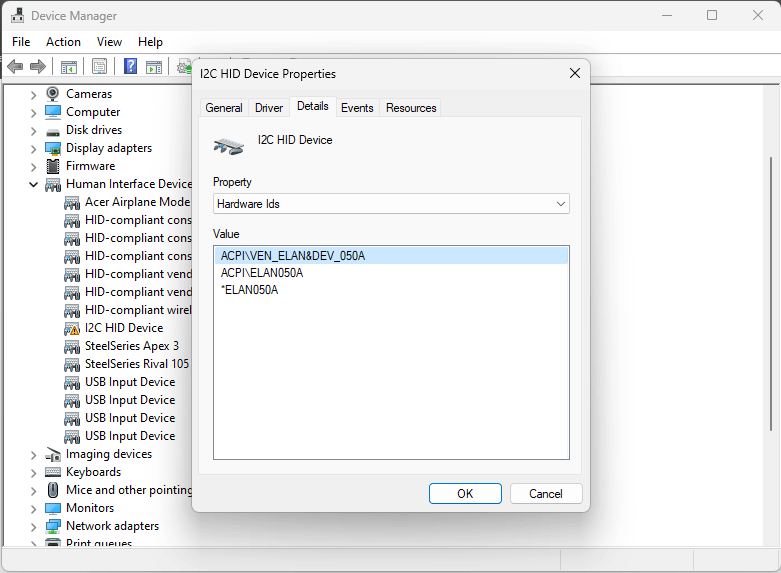Expand the Monitors node
The width and height of the screenshot is (781, 573).
click(33, 509)
